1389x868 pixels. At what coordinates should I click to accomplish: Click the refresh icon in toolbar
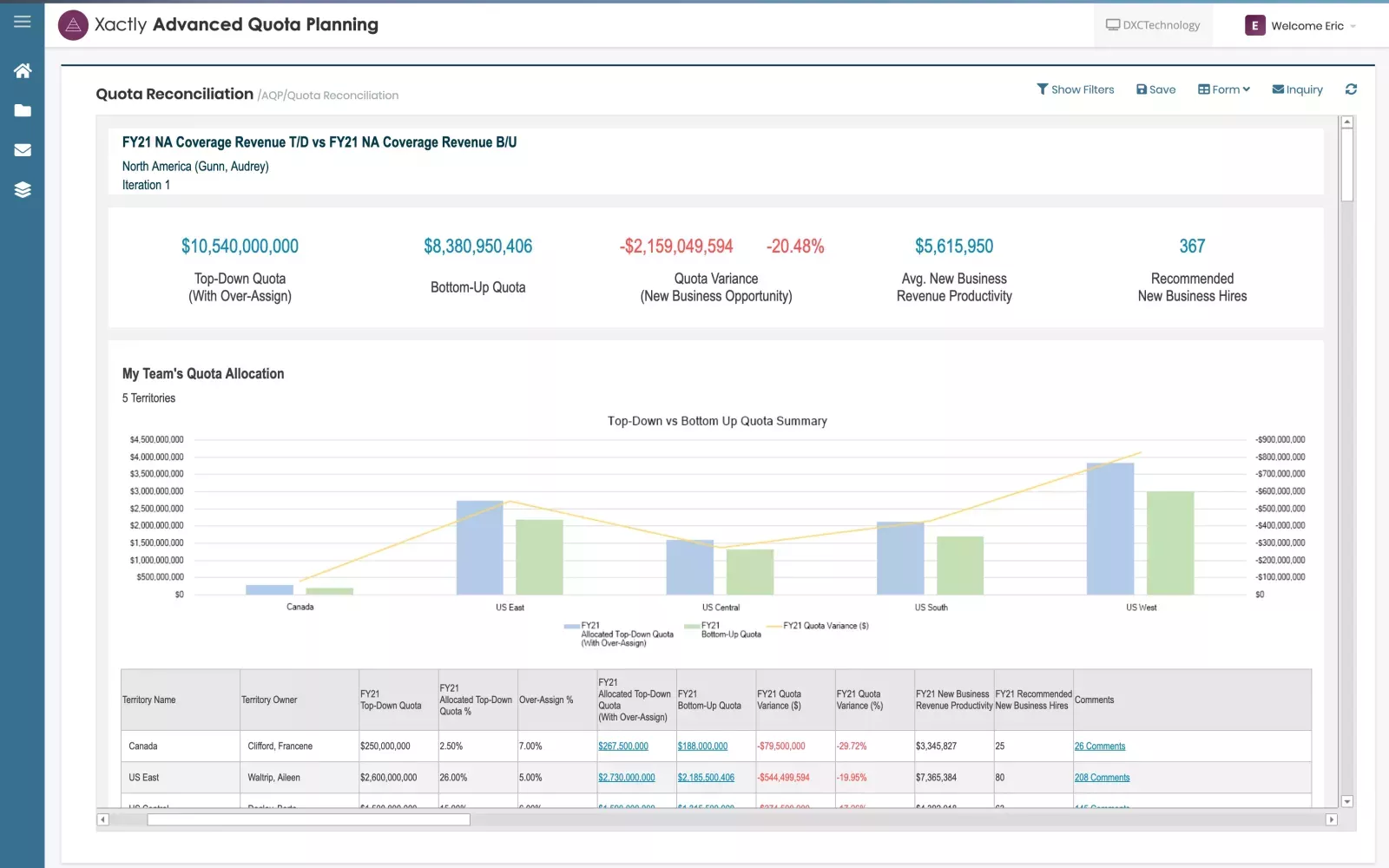click(1351, 89)
